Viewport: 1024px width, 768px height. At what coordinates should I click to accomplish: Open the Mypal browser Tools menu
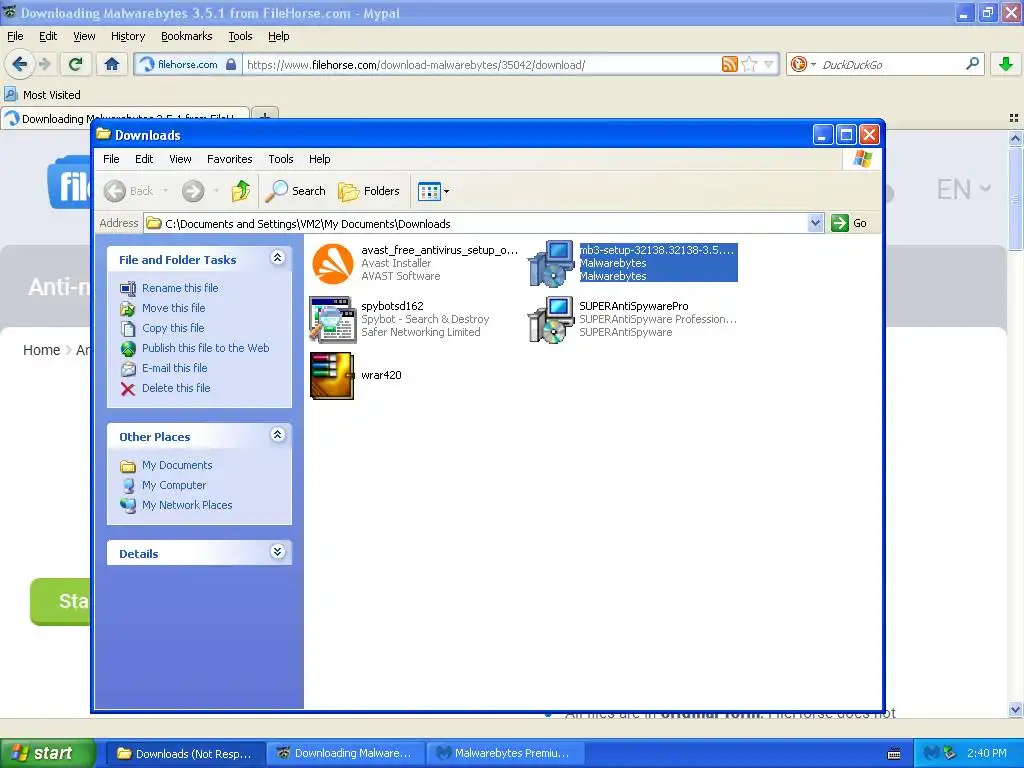pos(240,37)
